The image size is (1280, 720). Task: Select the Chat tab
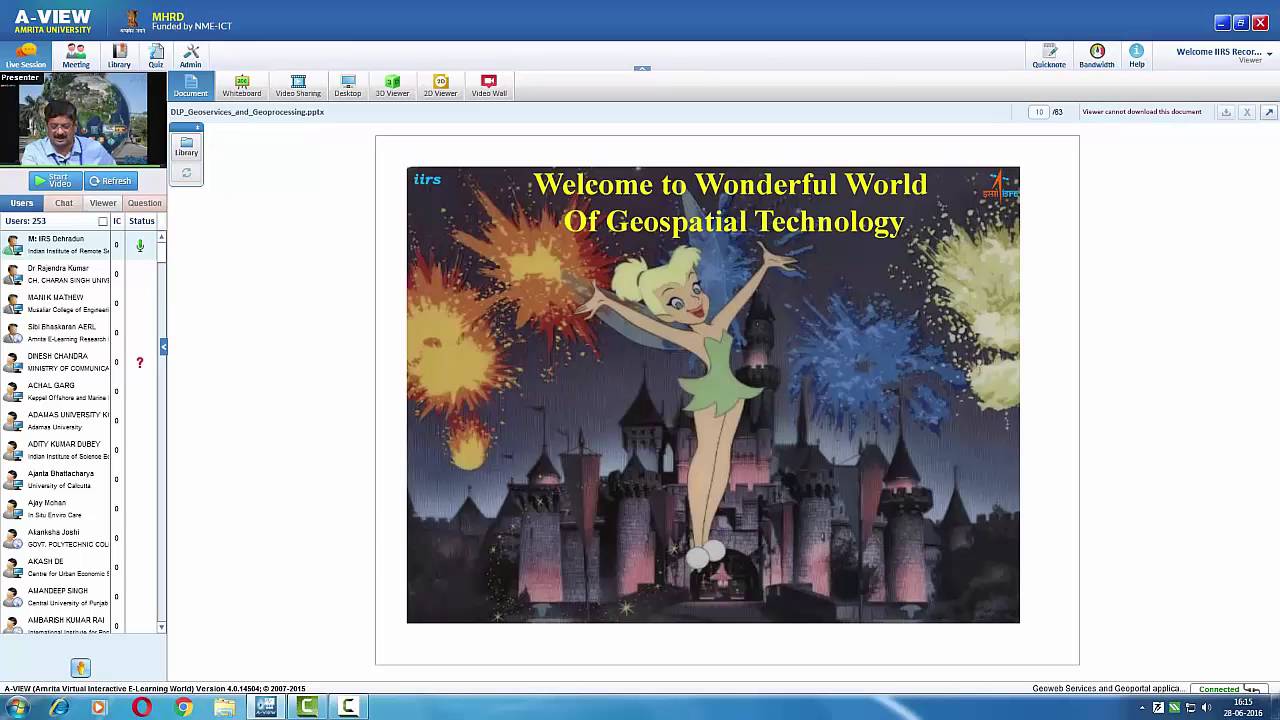(x=63, y=203)
